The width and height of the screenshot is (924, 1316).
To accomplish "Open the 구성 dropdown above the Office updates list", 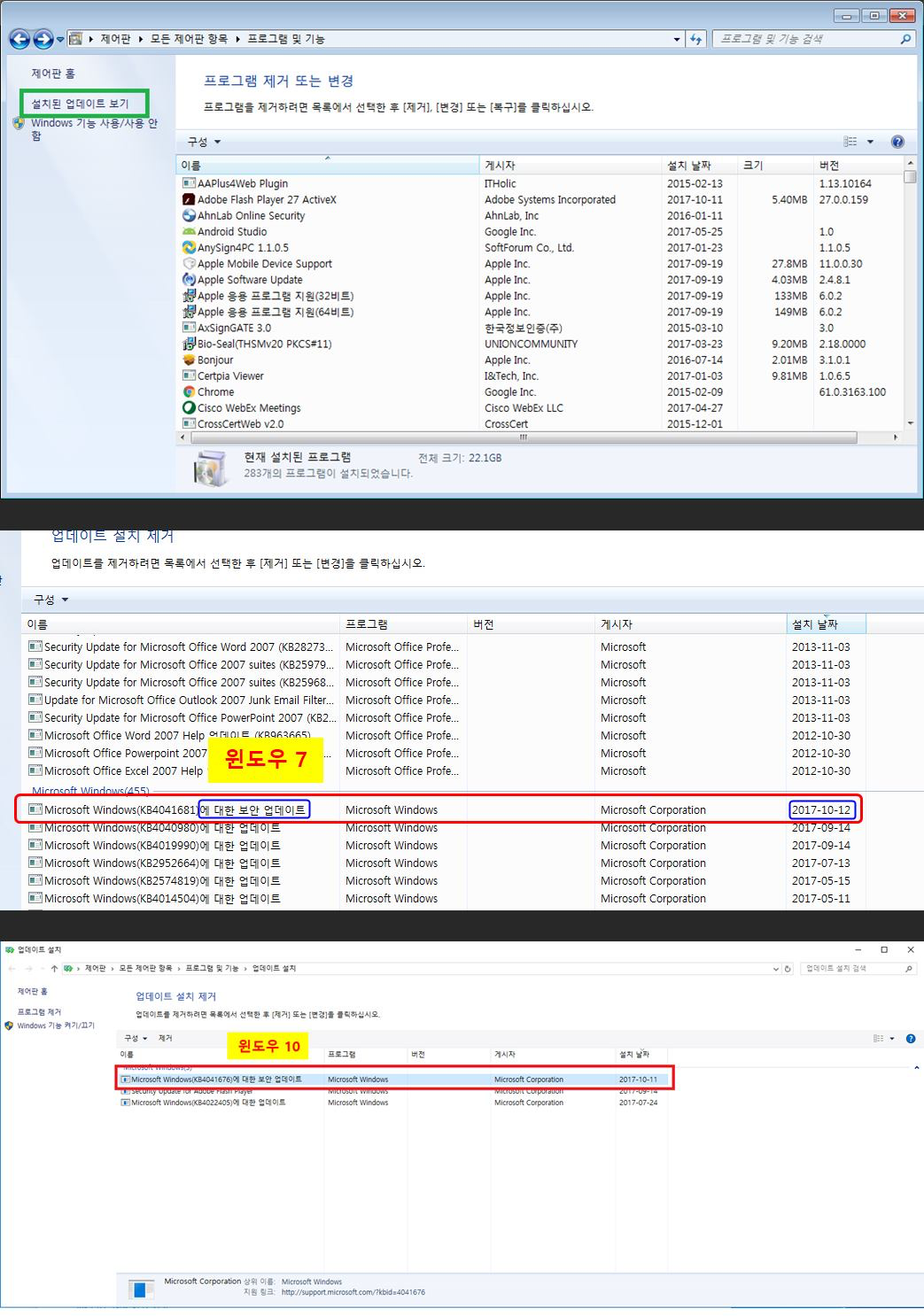I will (50, 600).
